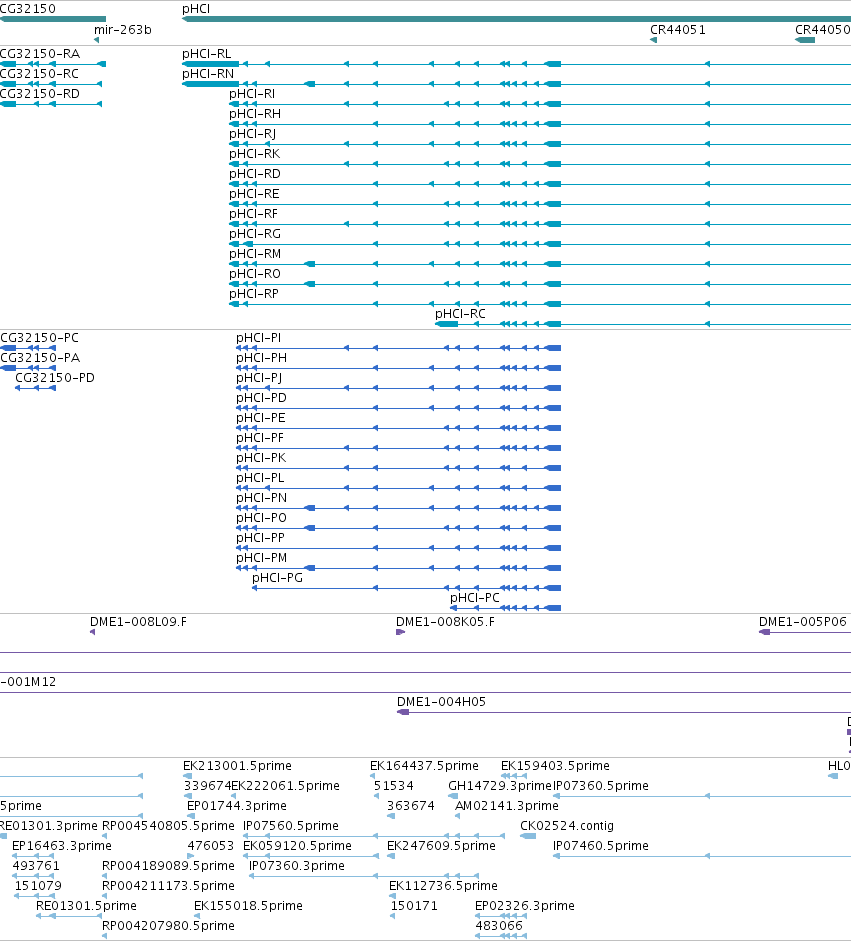Viewport: 851px width, 941px height.
Task: Click the pHCl gene label
Action: (x=196, y=8)
